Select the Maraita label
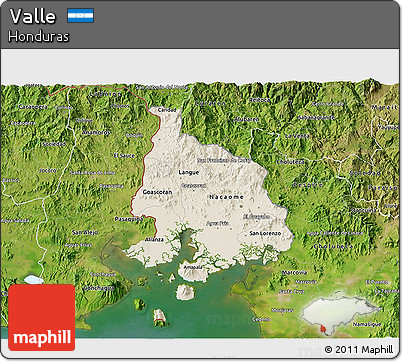The height and width of the screenshot is (362, 403). (x=385, y=107)
